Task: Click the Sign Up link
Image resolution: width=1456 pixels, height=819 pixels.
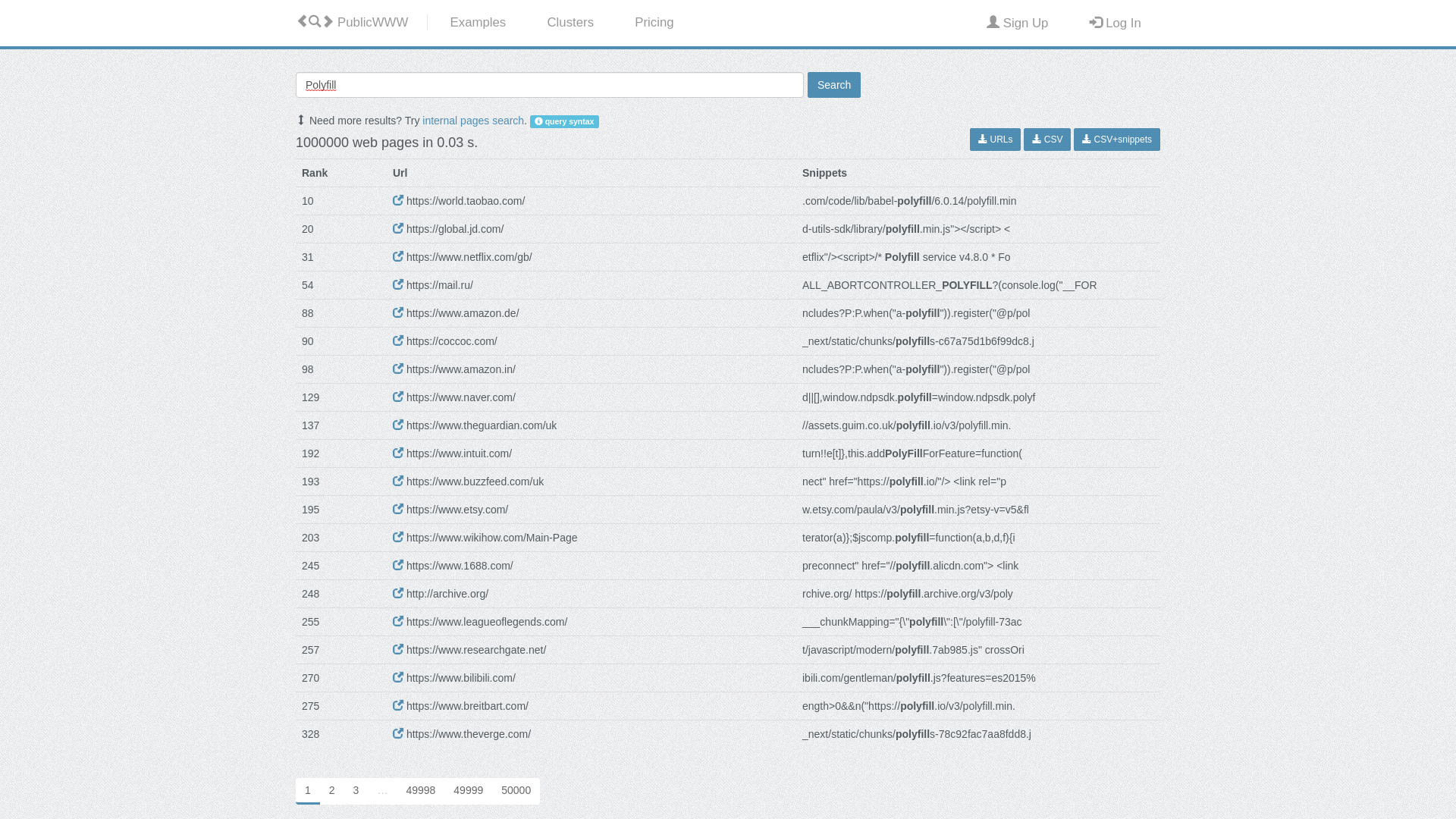Action: point(1017,24)
